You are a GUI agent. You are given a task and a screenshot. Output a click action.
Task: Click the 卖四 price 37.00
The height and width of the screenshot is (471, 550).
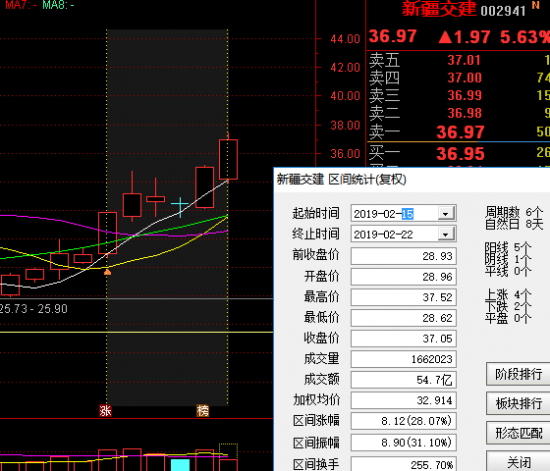(464, 78)
